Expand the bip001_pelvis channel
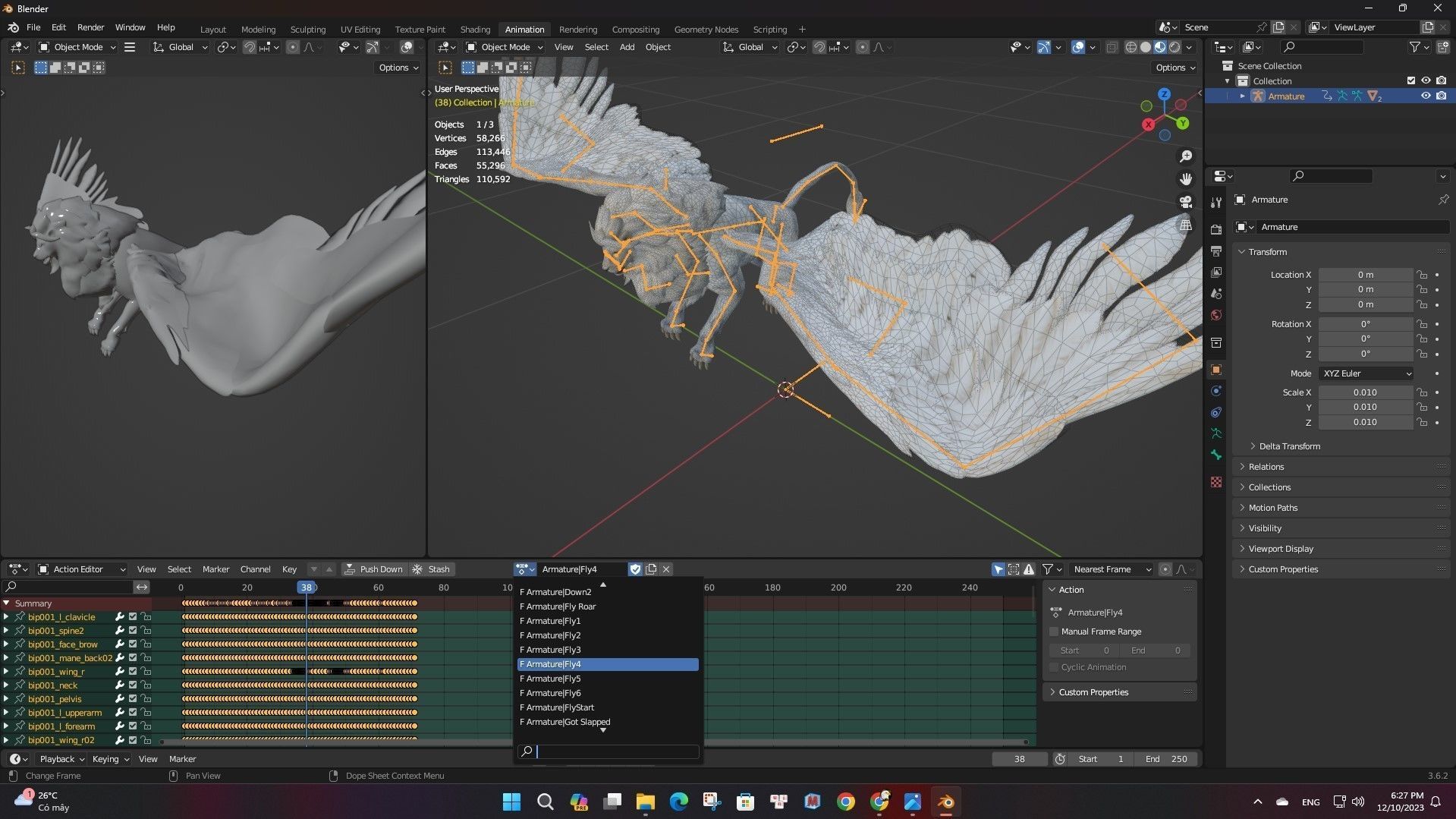This screenshot has width=1456, height=819. pos(6,699)
